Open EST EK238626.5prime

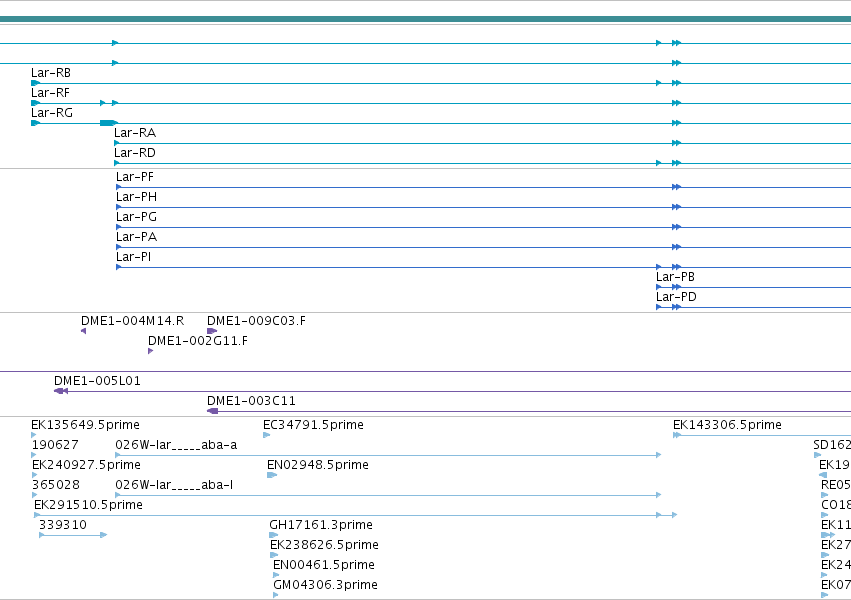pos(325,546)
